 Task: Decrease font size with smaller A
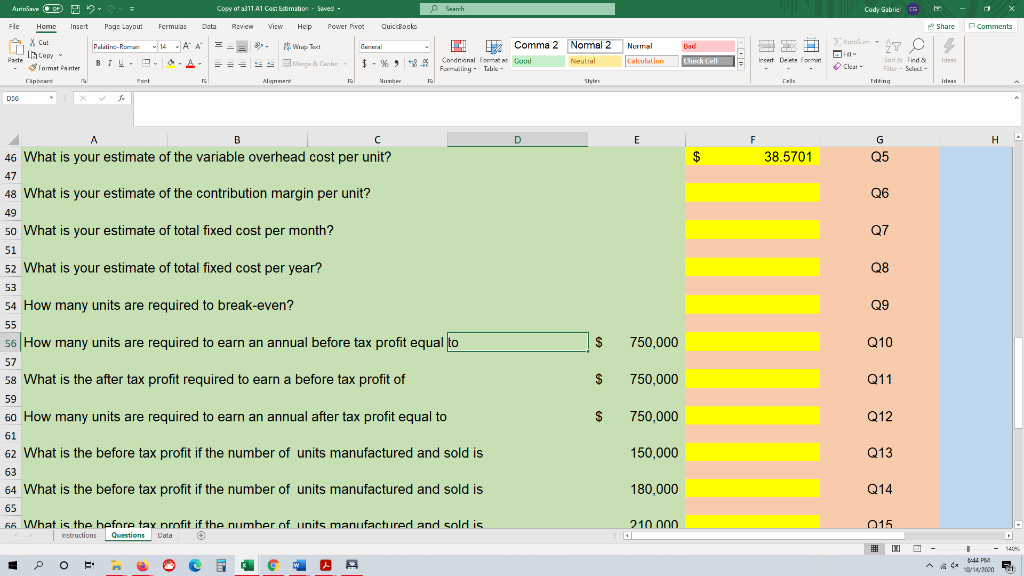coord(199,46)
